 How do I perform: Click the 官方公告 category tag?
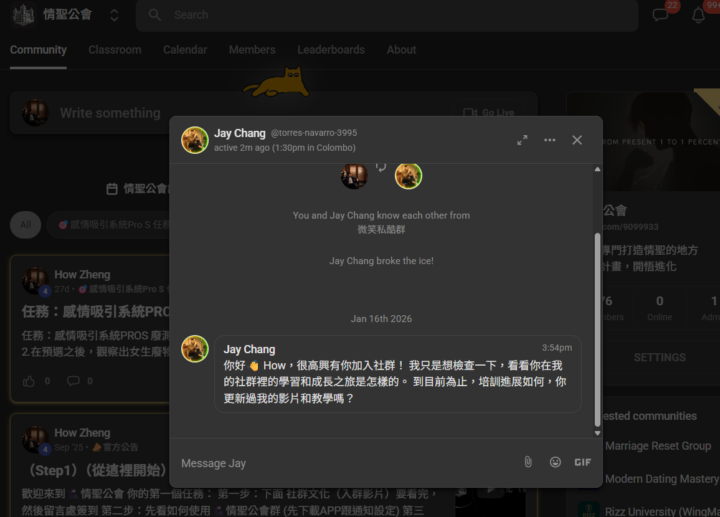(115, 447)
